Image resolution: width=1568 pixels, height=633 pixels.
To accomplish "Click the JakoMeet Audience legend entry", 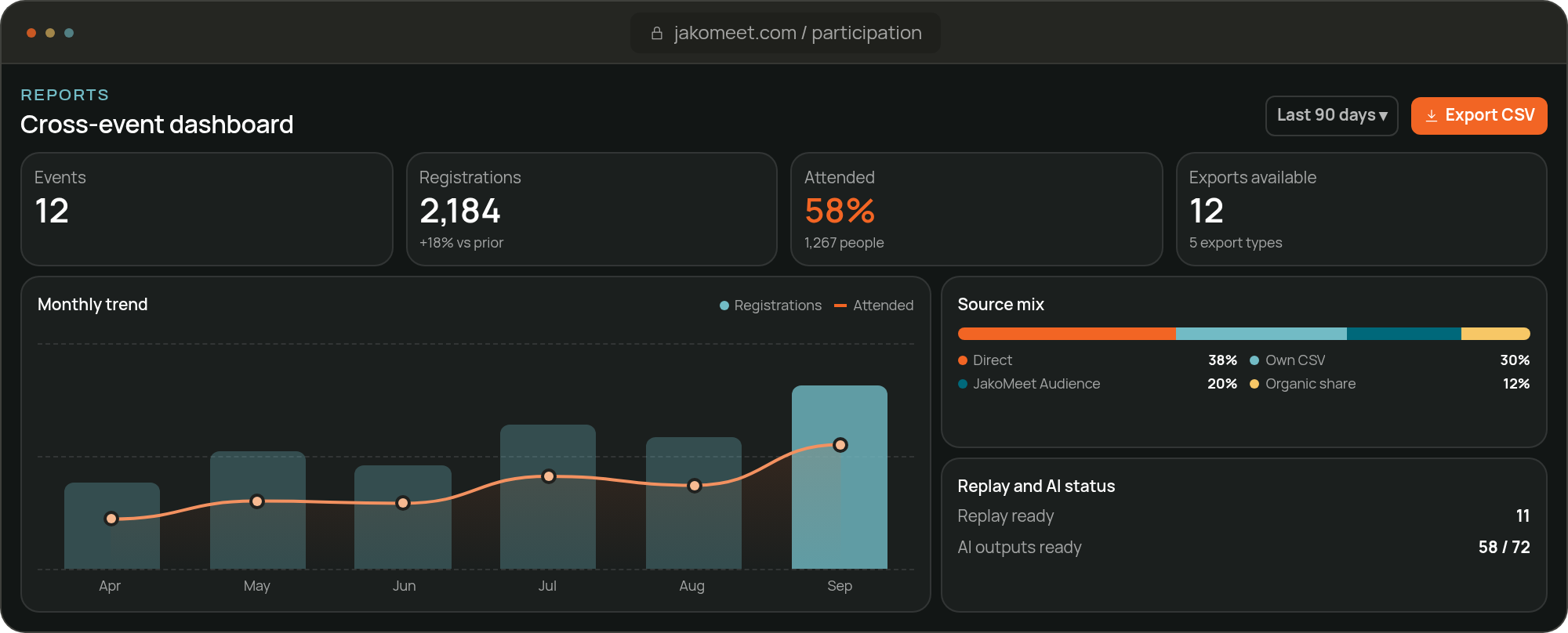I will click(1098, 384).
